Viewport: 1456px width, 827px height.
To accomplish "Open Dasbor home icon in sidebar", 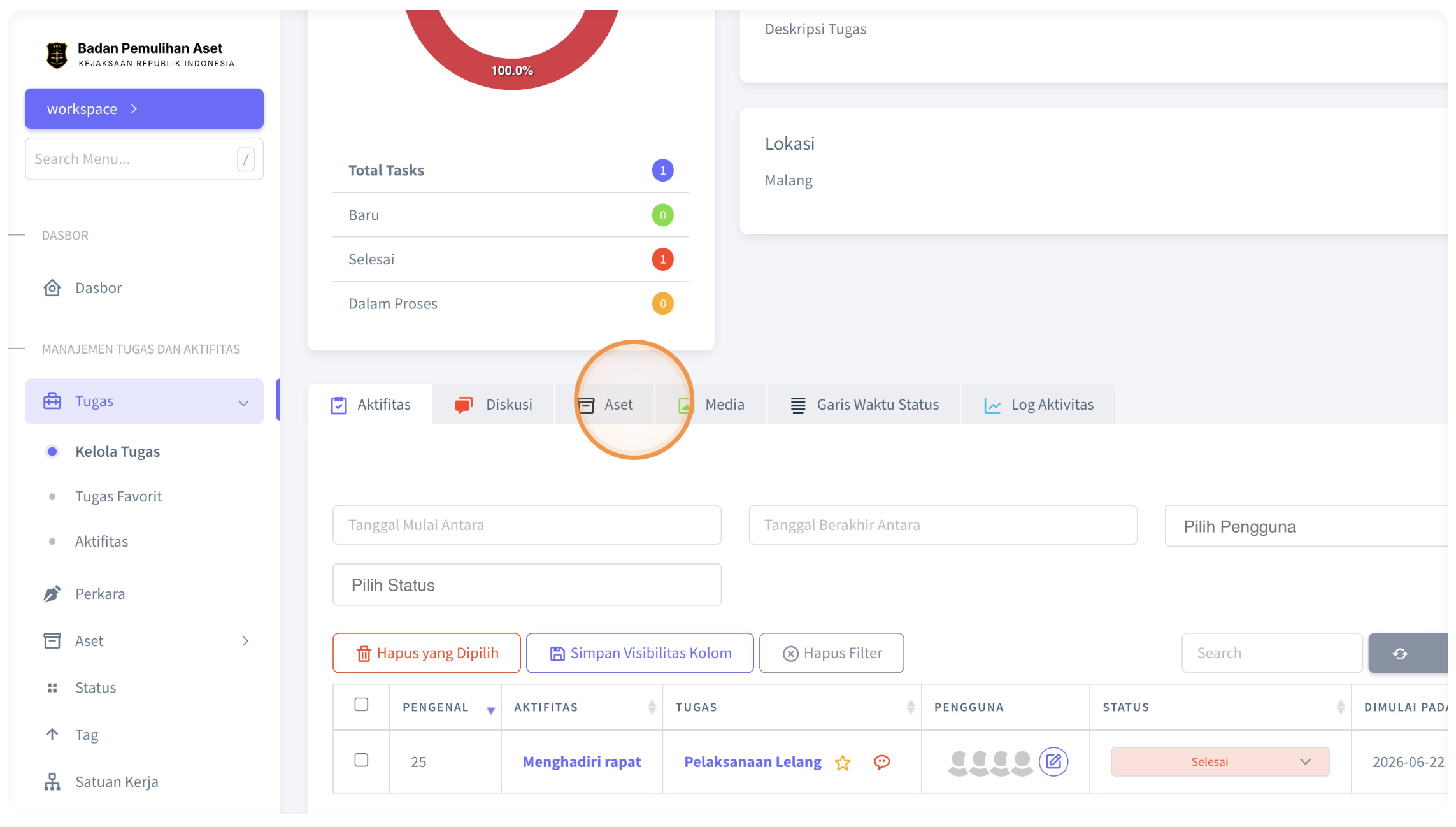I will pyautogui.click(x=52, y=288).
